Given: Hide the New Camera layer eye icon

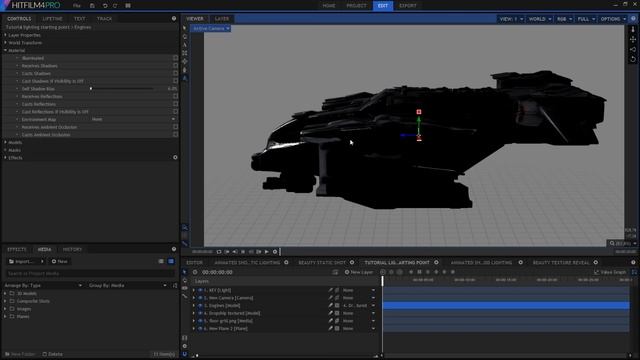Looking at the screenshot, I should click(200, 298).
